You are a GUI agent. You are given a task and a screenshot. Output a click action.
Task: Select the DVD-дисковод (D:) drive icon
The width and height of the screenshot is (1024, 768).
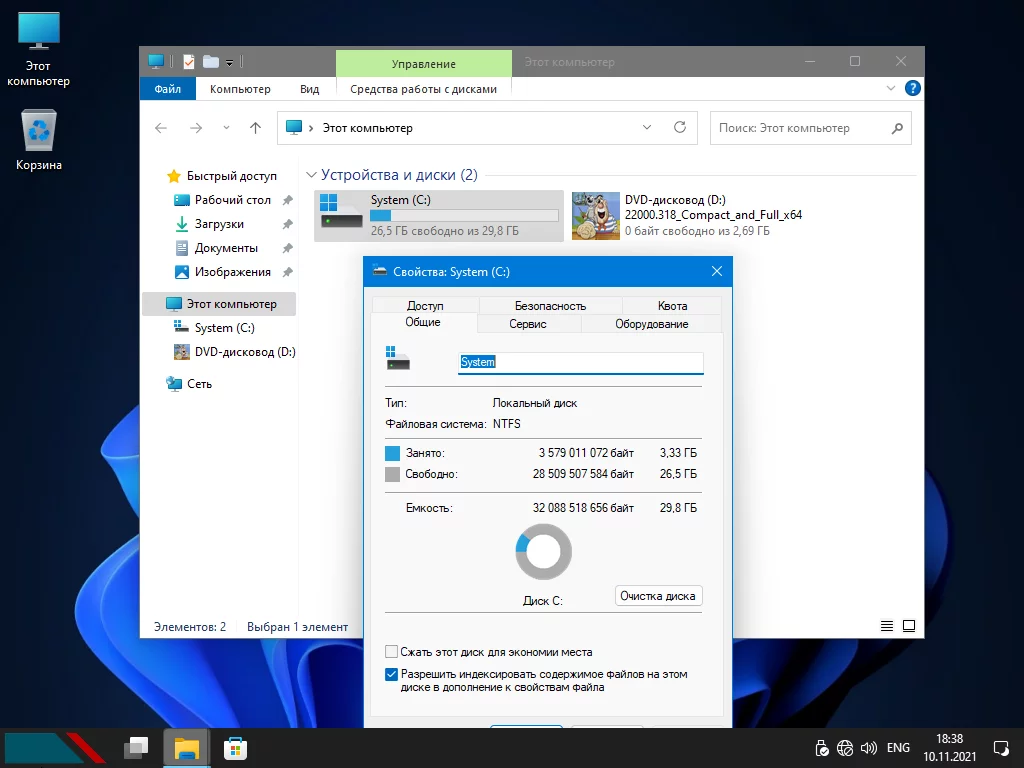(596, 215)
